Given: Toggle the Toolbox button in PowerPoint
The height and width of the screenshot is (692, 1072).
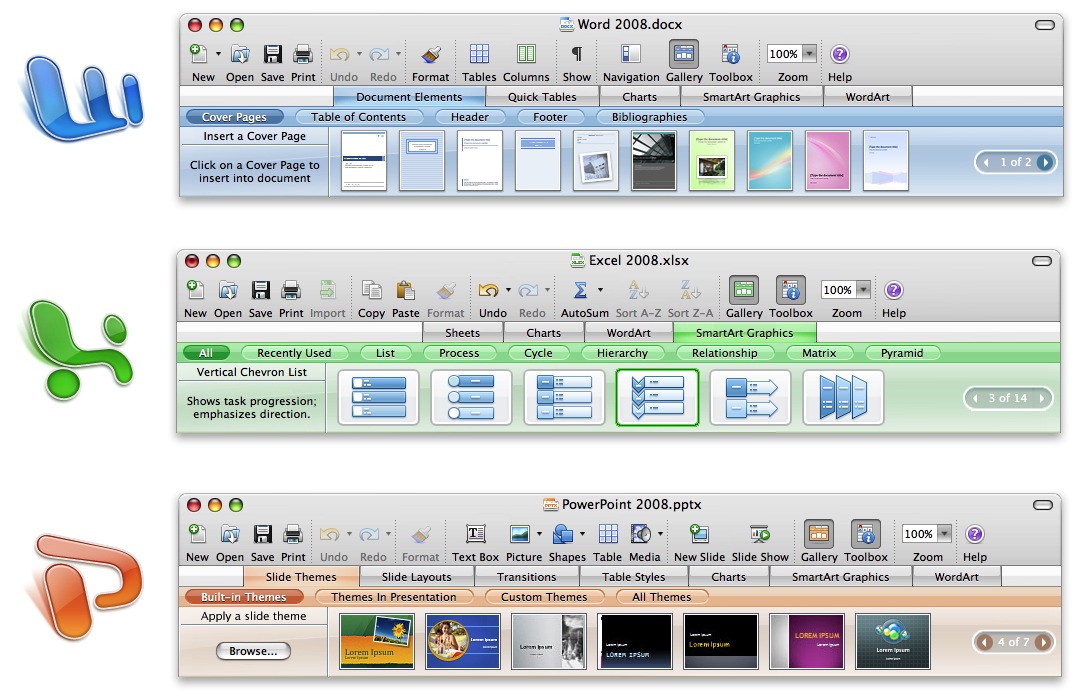Looking at the screenshot, I should point(866,534).
